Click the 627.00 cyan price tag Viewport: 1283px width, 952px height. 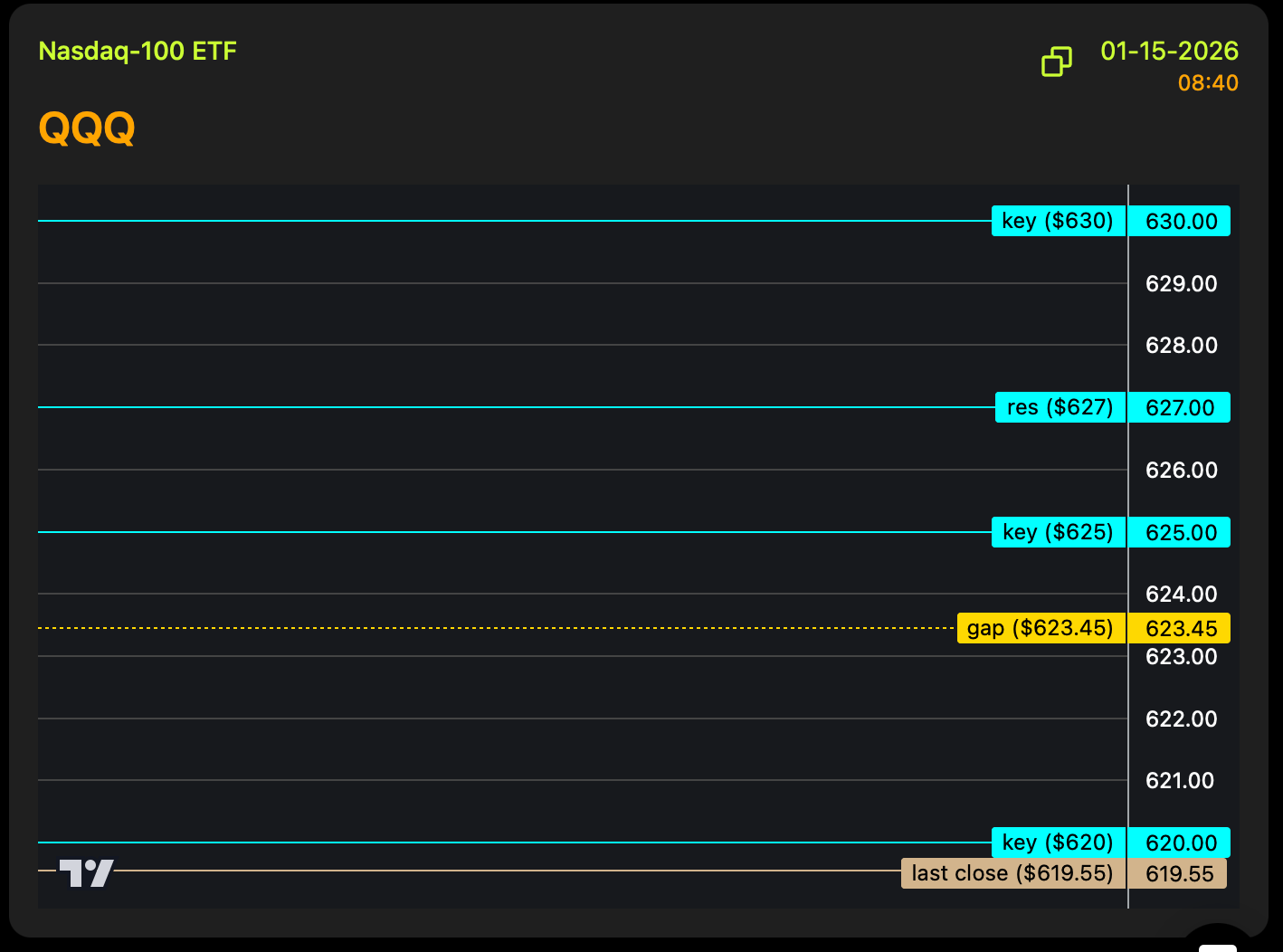pyautogui.click(x=1180, y=407)
